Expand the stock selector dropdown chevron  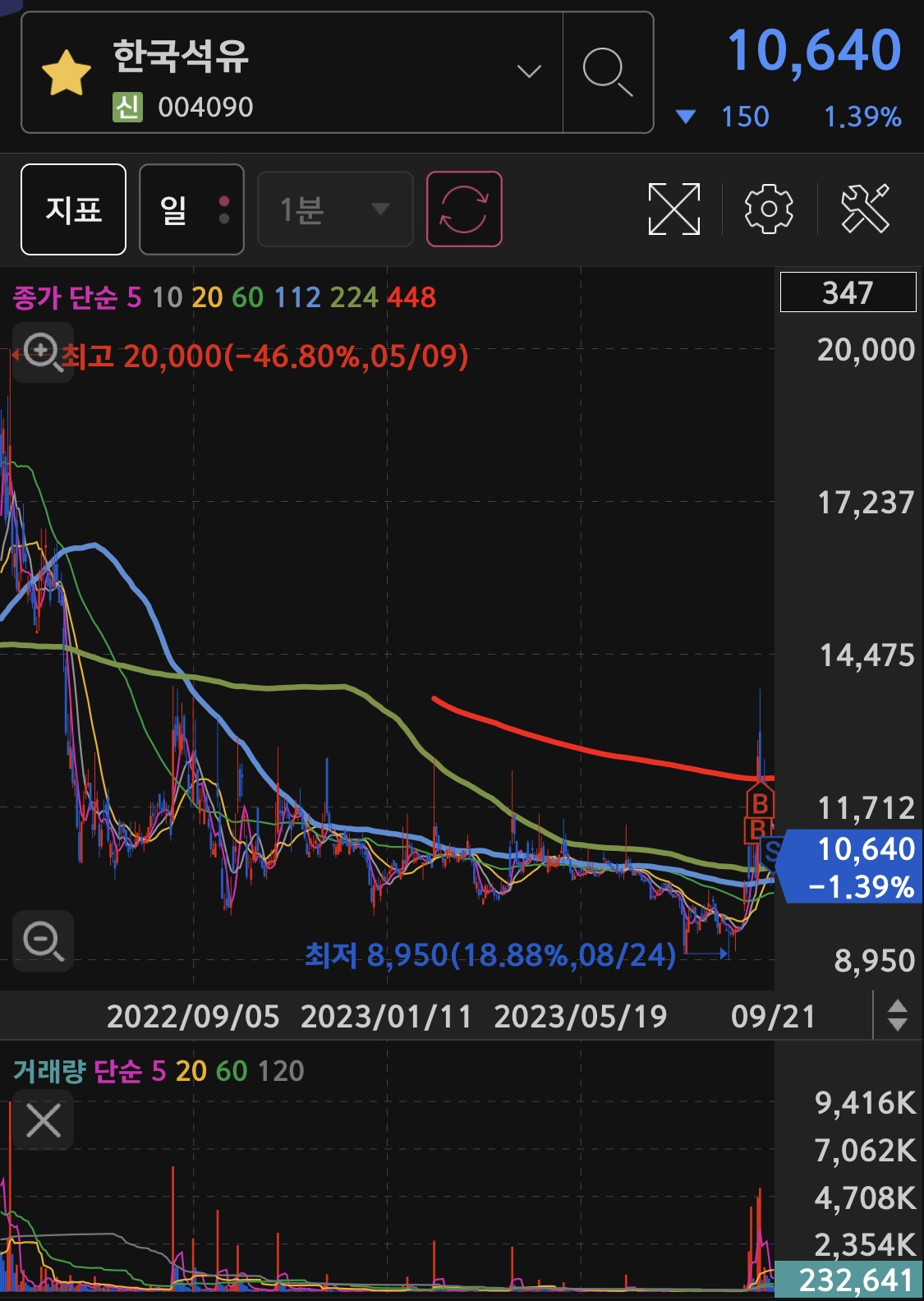point(529,71)
